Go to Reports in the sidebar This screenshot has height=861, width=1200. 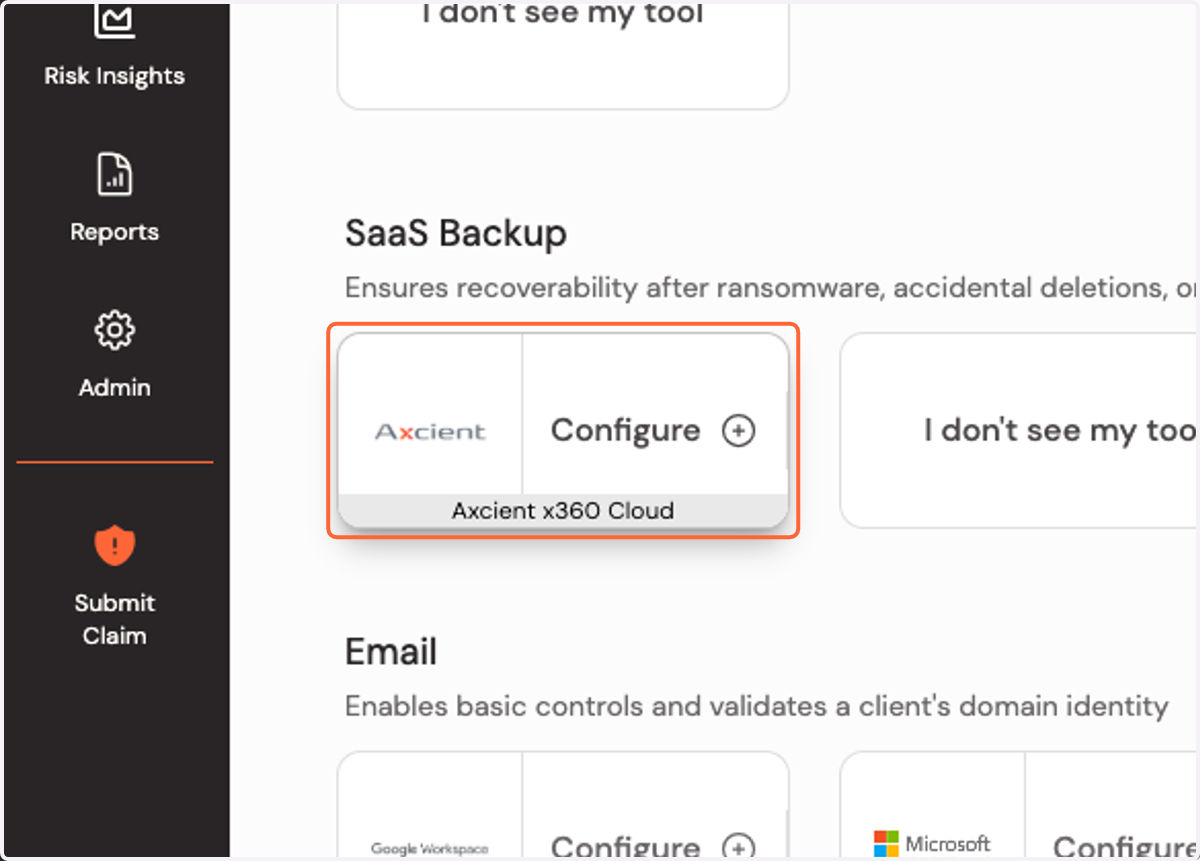114,232
